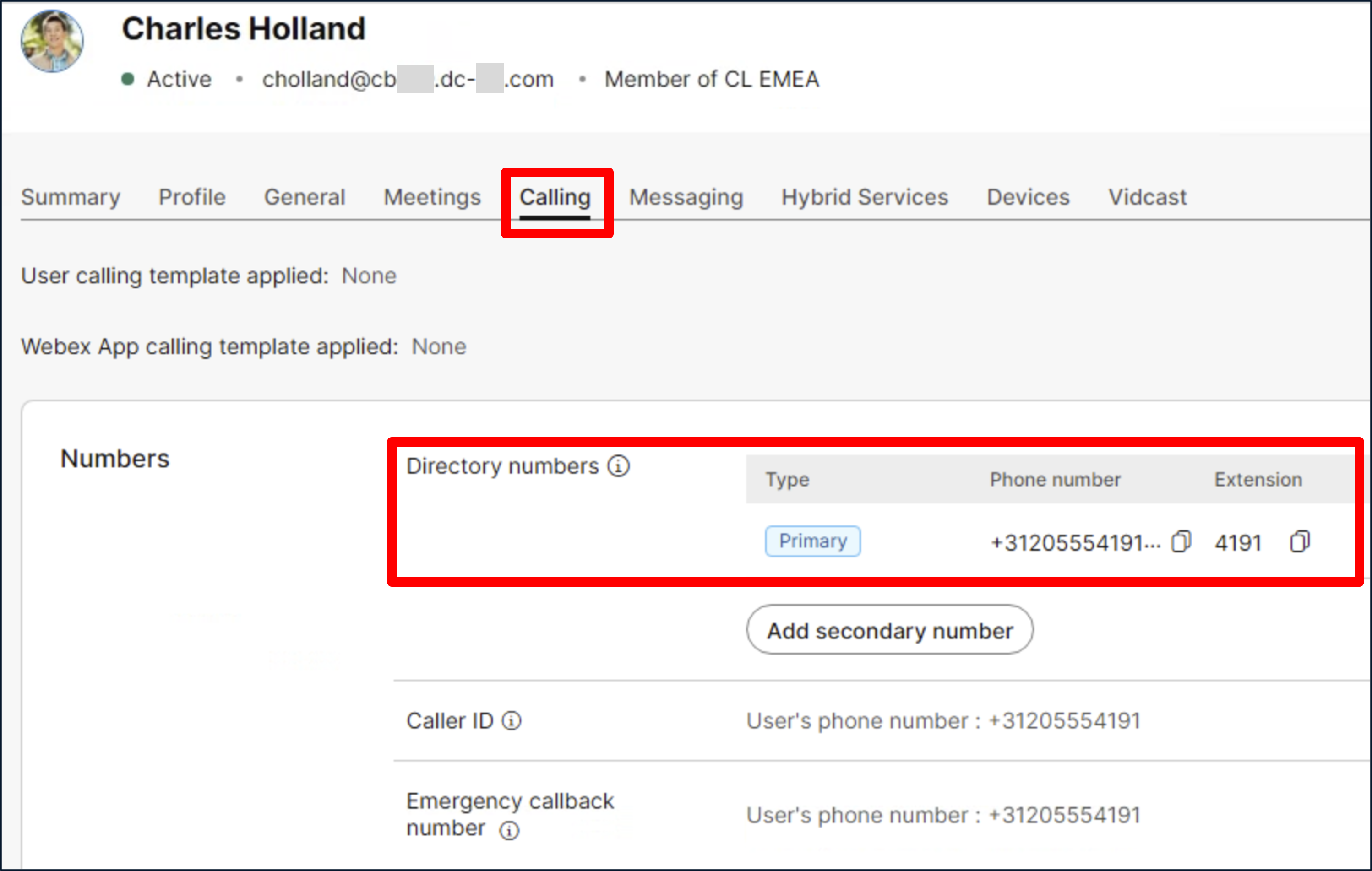Open the Hybrid Services tab
This screenshot has height=871, width=1372.
[864, 198]
